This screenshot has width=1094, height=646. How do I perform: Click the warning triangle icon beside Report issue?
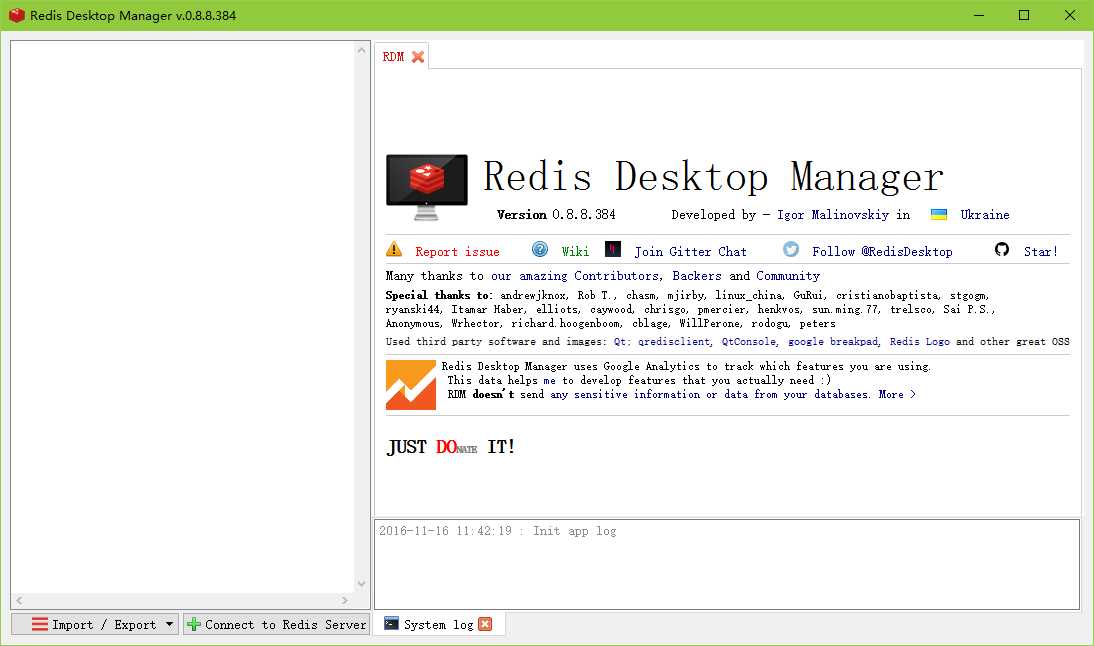coord(394,249)
